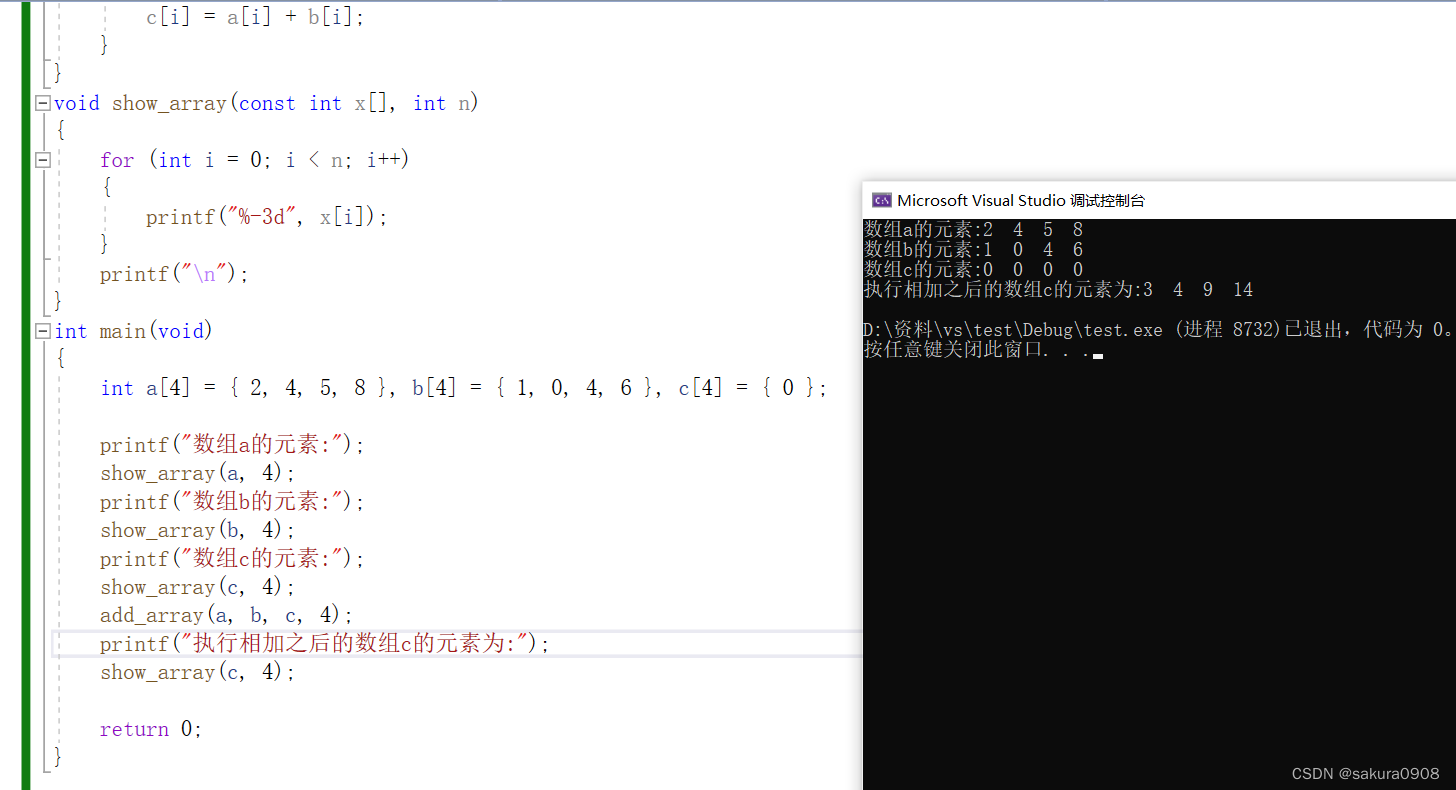This screenshot has width=1456, height=790.
Task: Click the printf("%-3d", x[i]); statement
Action: click(266, 217)
